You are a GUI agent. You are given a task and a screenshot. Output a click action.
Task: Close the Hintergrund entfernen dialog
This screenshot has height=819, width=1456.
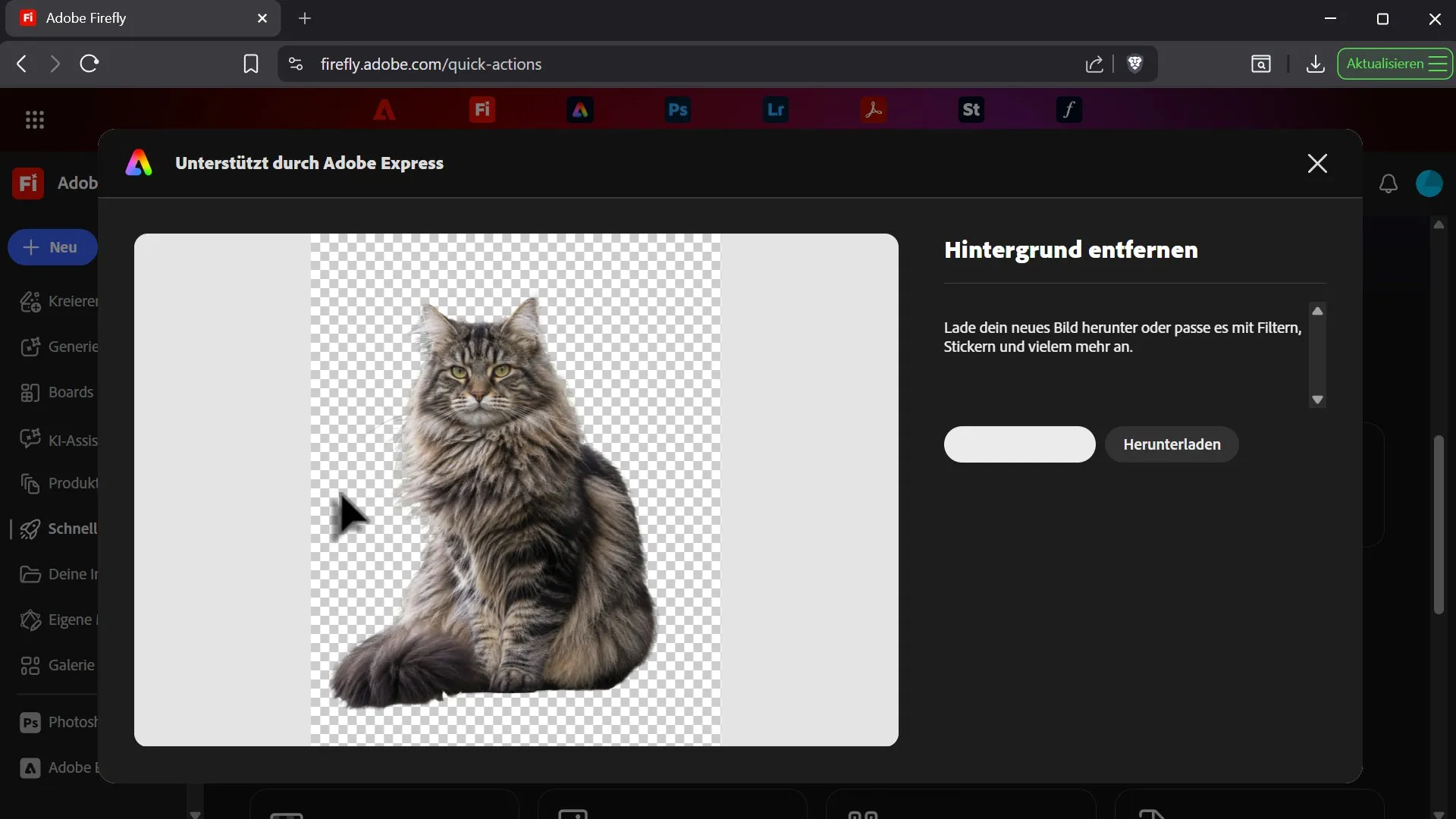point(1317,163)
